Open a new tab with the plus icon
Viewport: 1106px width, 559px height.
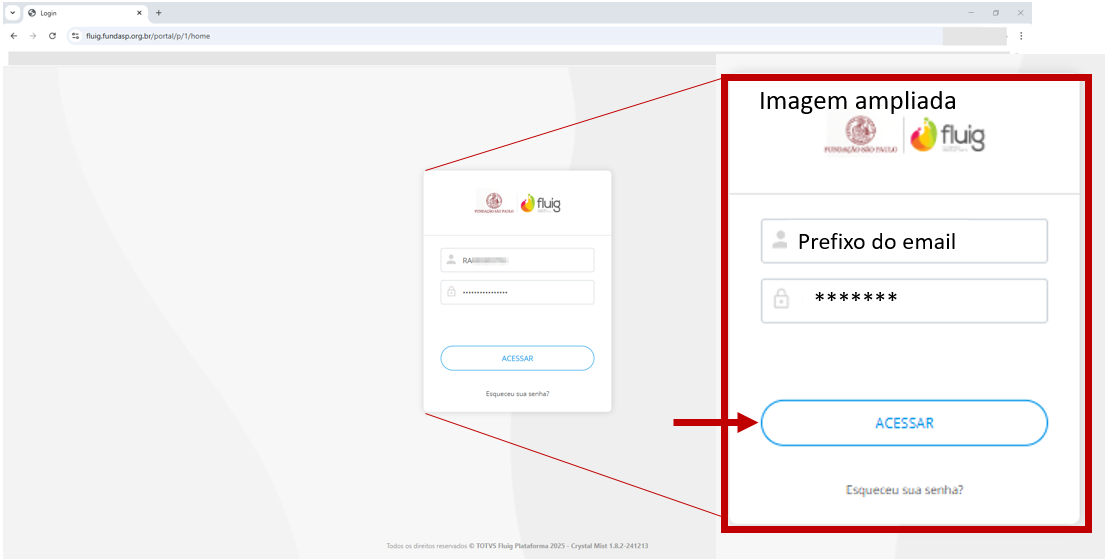159,13
